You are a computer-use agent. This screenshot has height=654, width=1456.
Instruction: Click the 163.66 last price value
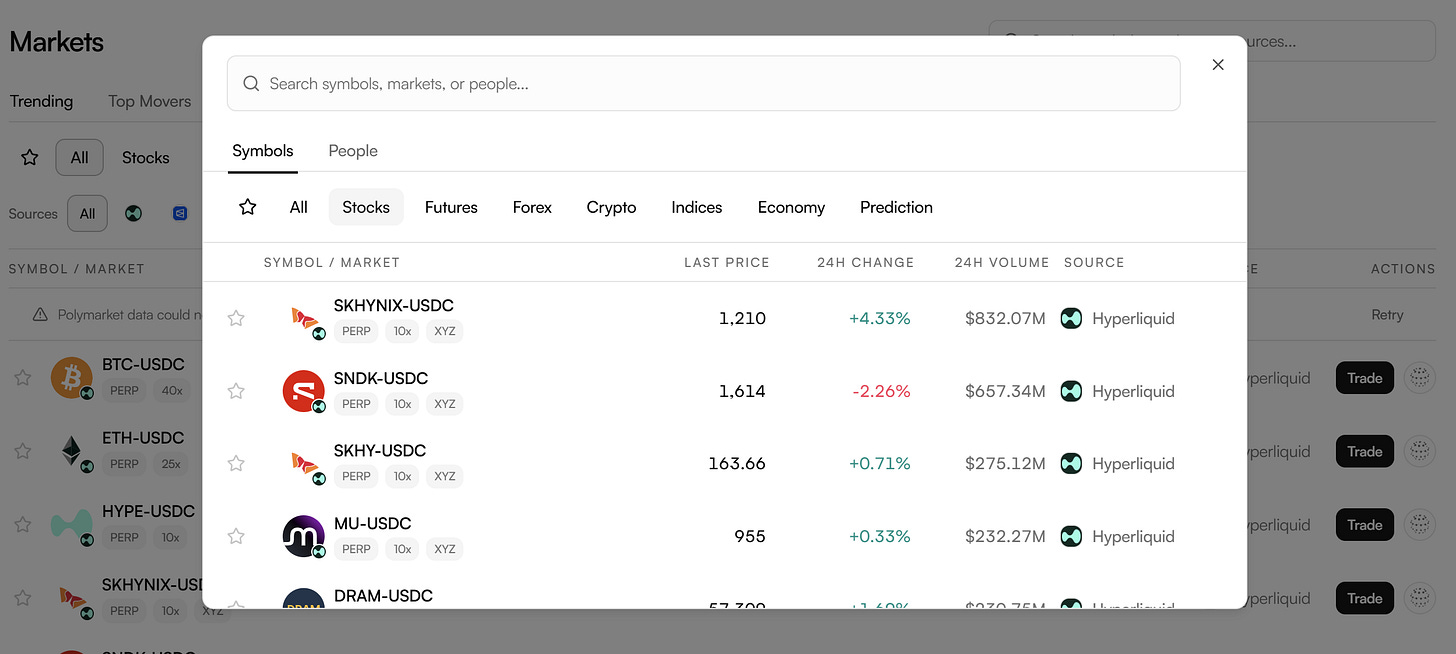(736, 463)
